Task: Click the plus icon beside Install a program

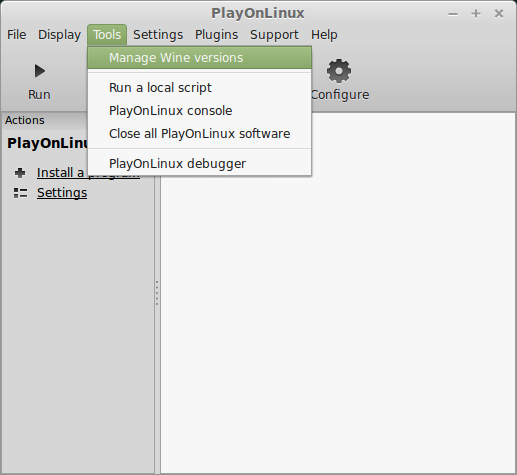Action: (x=20, y=173)
